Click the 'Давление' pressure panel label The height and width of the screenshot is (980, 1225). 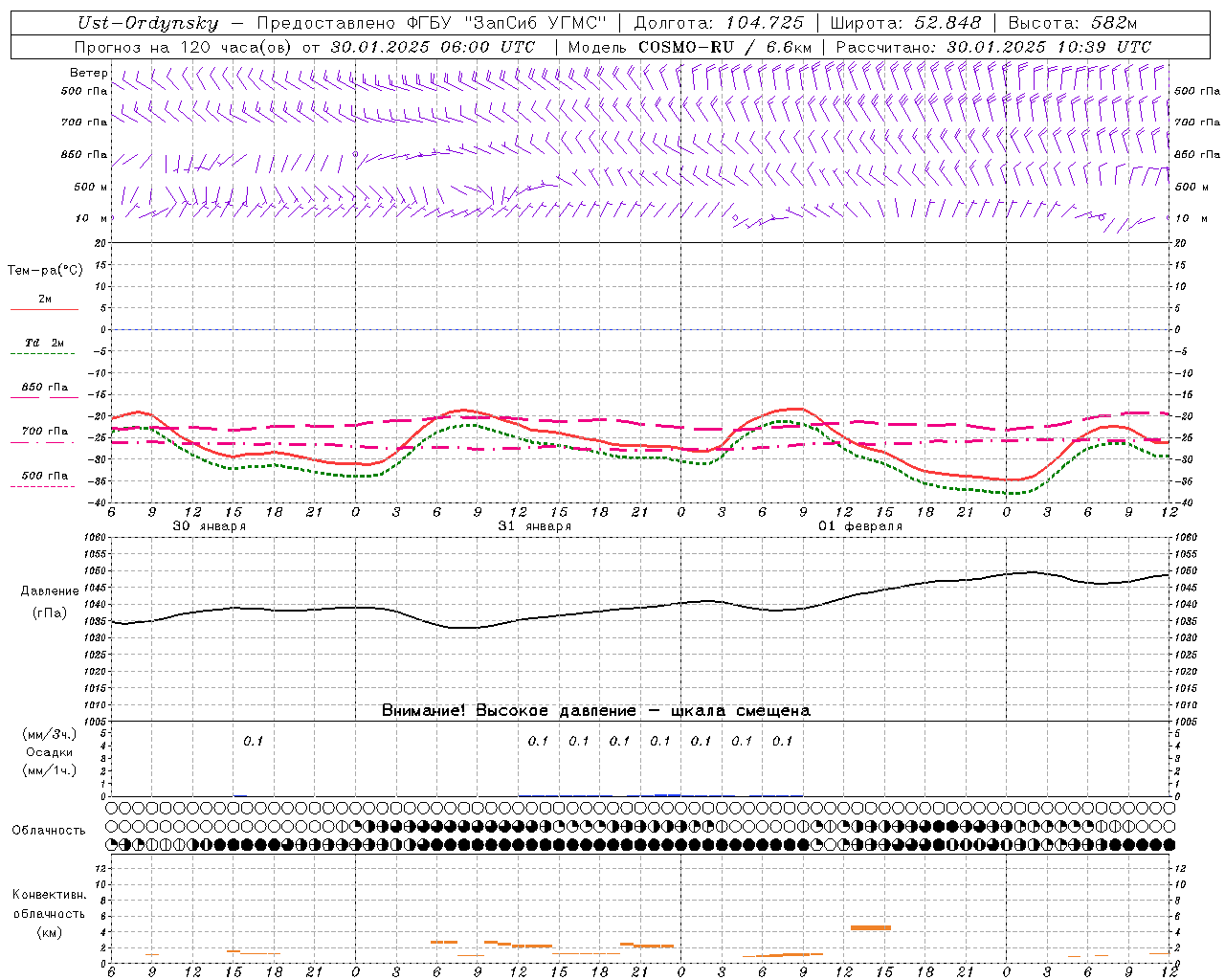pos(50,591)
